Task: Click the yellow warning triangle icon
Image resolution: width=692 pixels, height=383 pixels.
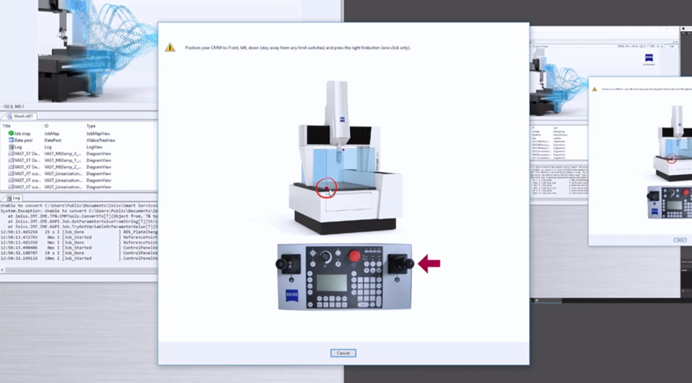Action: (x=170, y=47)
